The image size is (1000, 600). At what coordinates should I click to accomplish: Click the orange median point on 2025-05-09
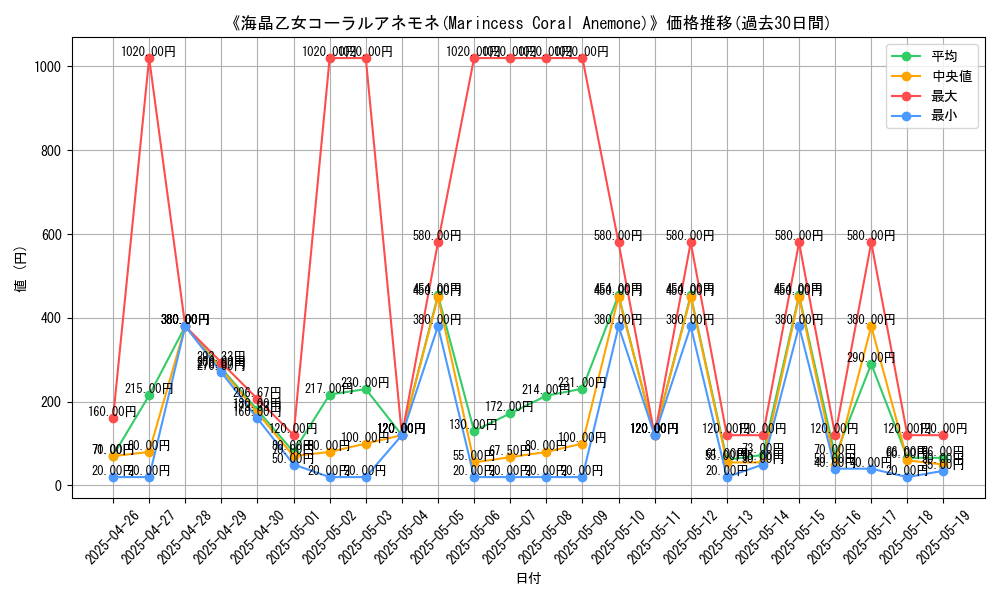pos(582,444)
